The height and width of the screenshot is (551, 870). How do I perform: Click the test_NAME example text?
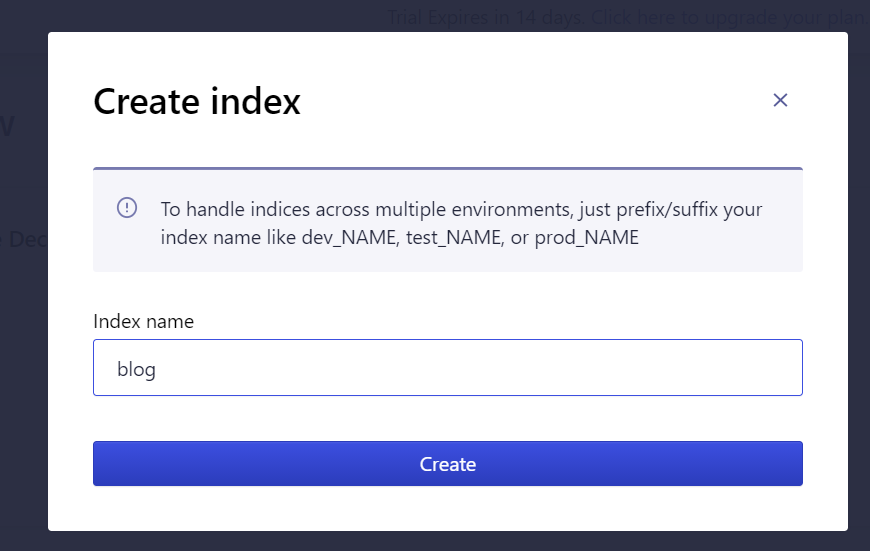tap(455, 237)
